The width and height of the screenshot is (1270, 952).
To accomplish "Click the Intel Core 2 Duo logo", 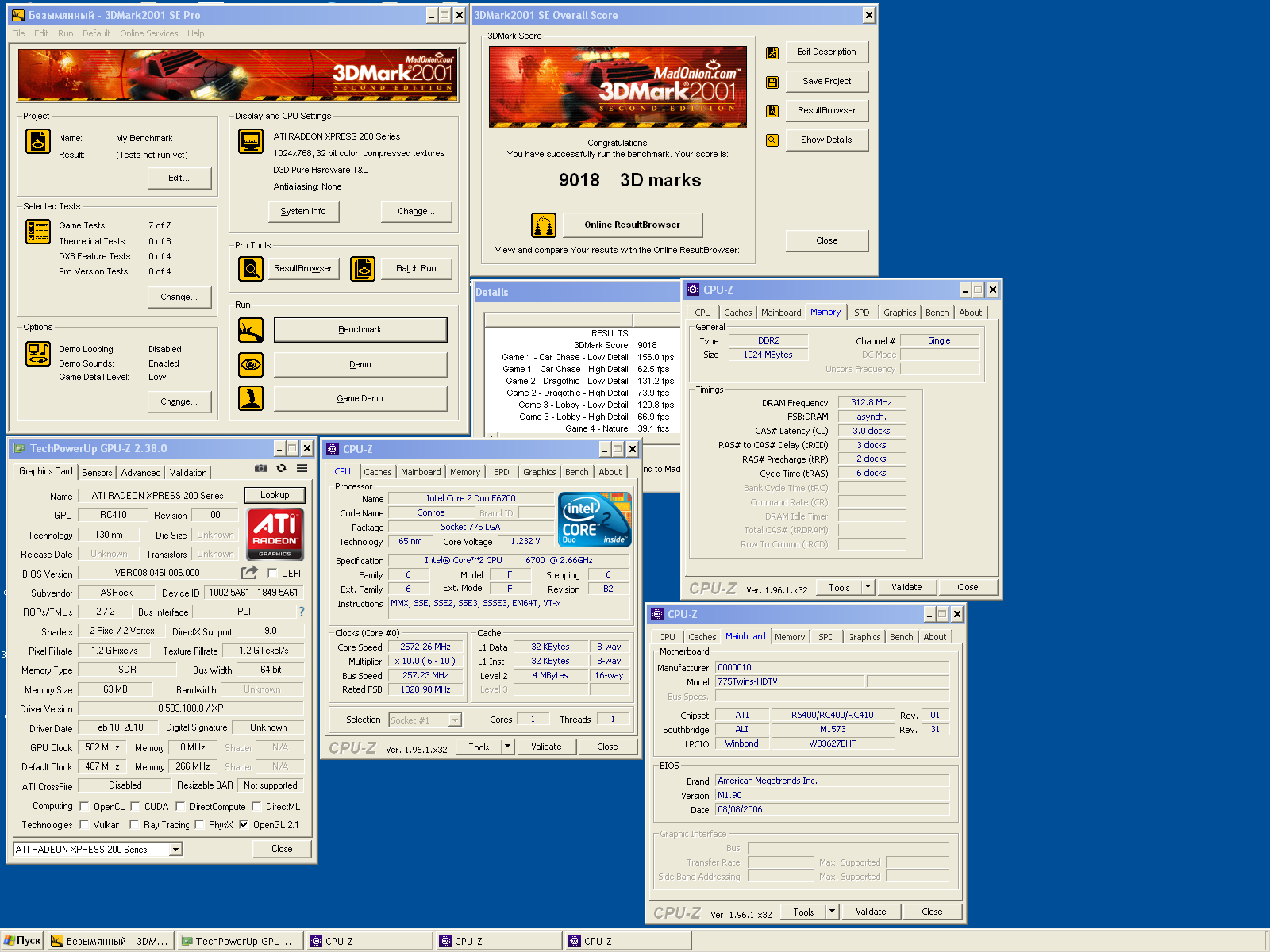I will [595, 520].
